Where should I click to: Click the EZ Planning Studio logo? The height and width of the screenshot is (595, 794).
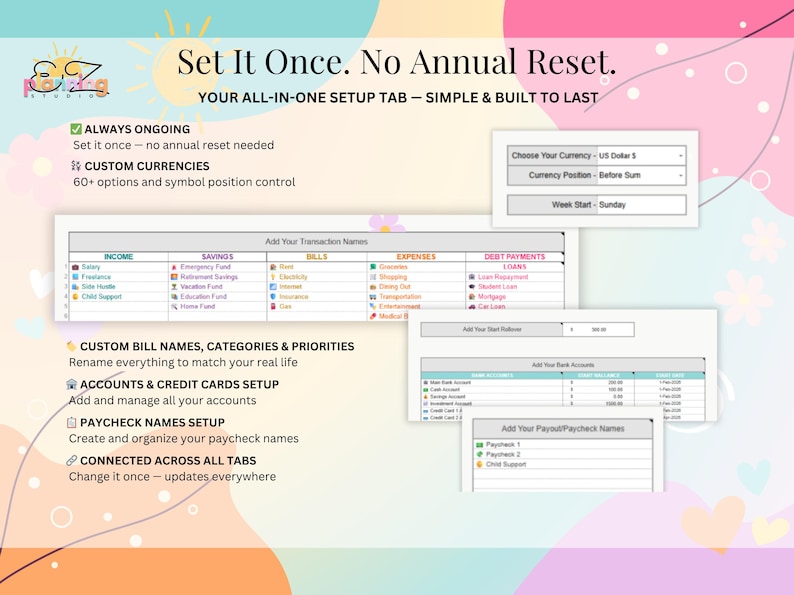pos(66,73)
